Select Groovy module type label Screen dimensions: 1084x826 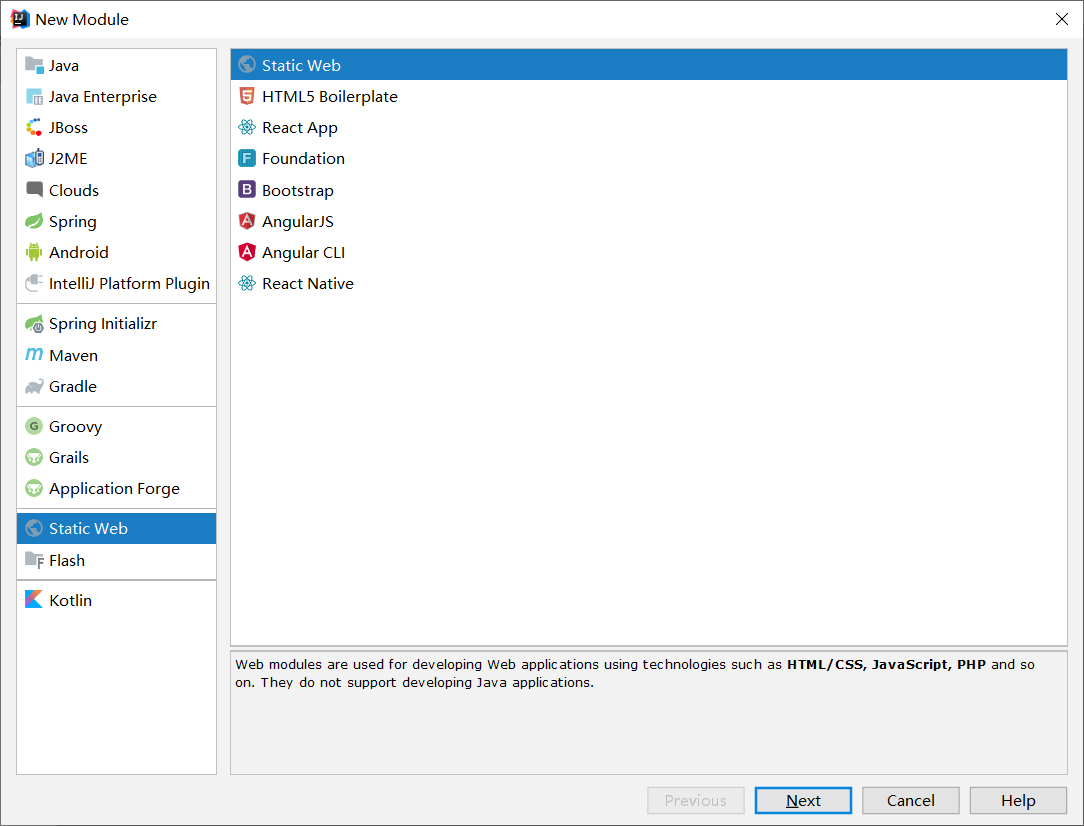[75, 426]
